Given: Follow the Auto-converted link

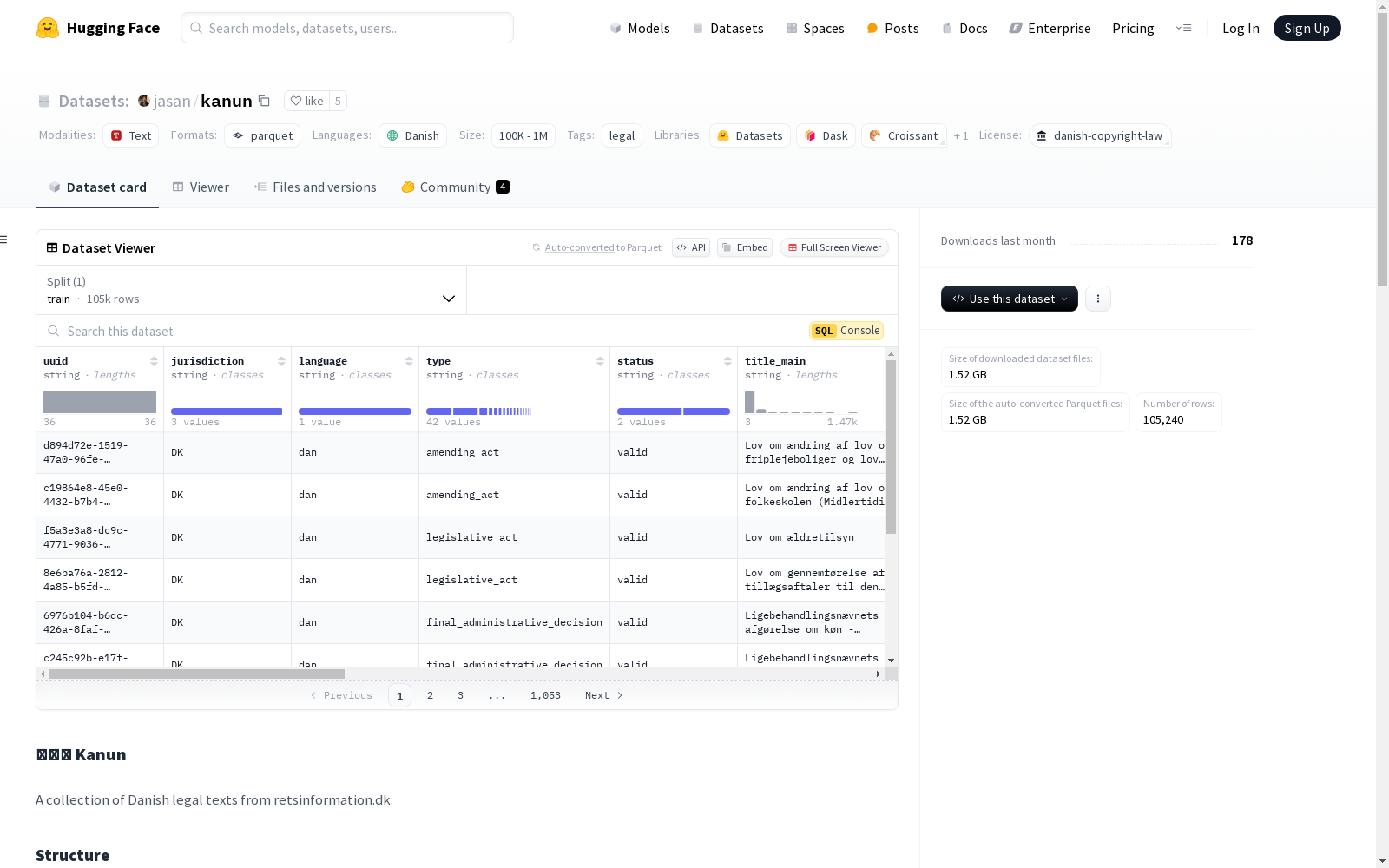Looking at the screenshot, I should (x=579, y=247).
